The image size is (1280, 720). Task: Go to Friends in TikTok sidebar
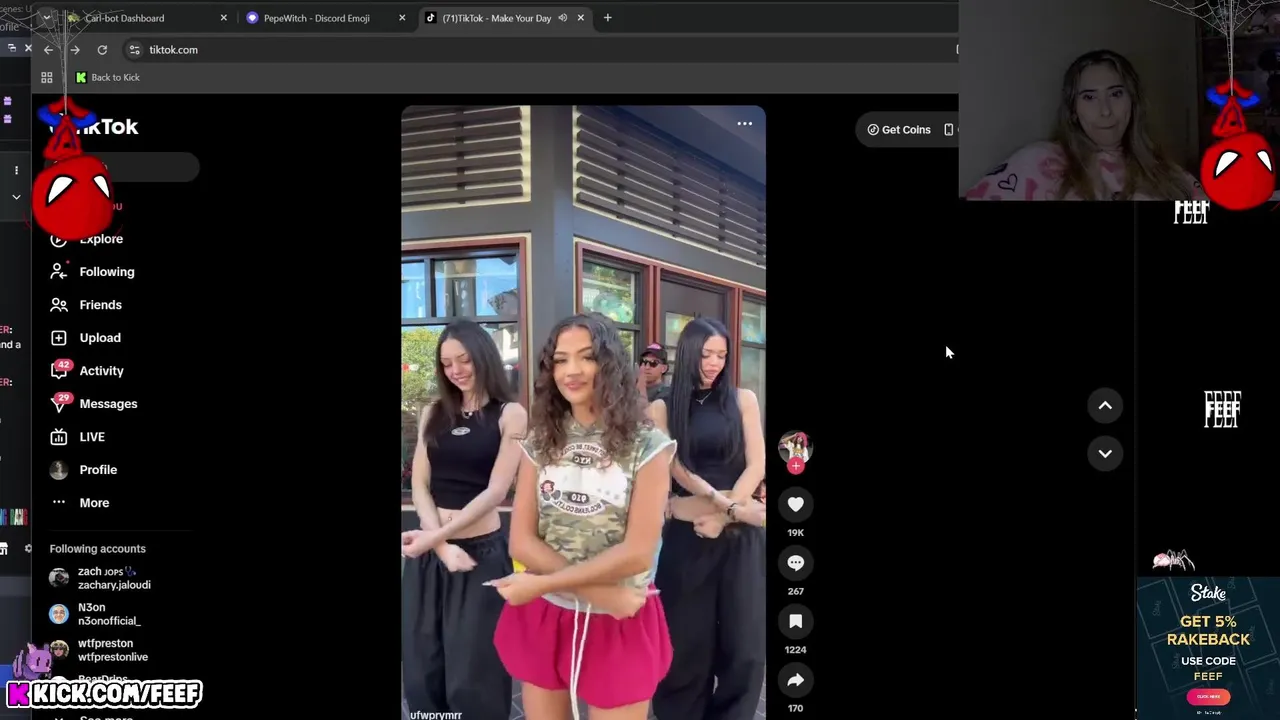point(100,305)
